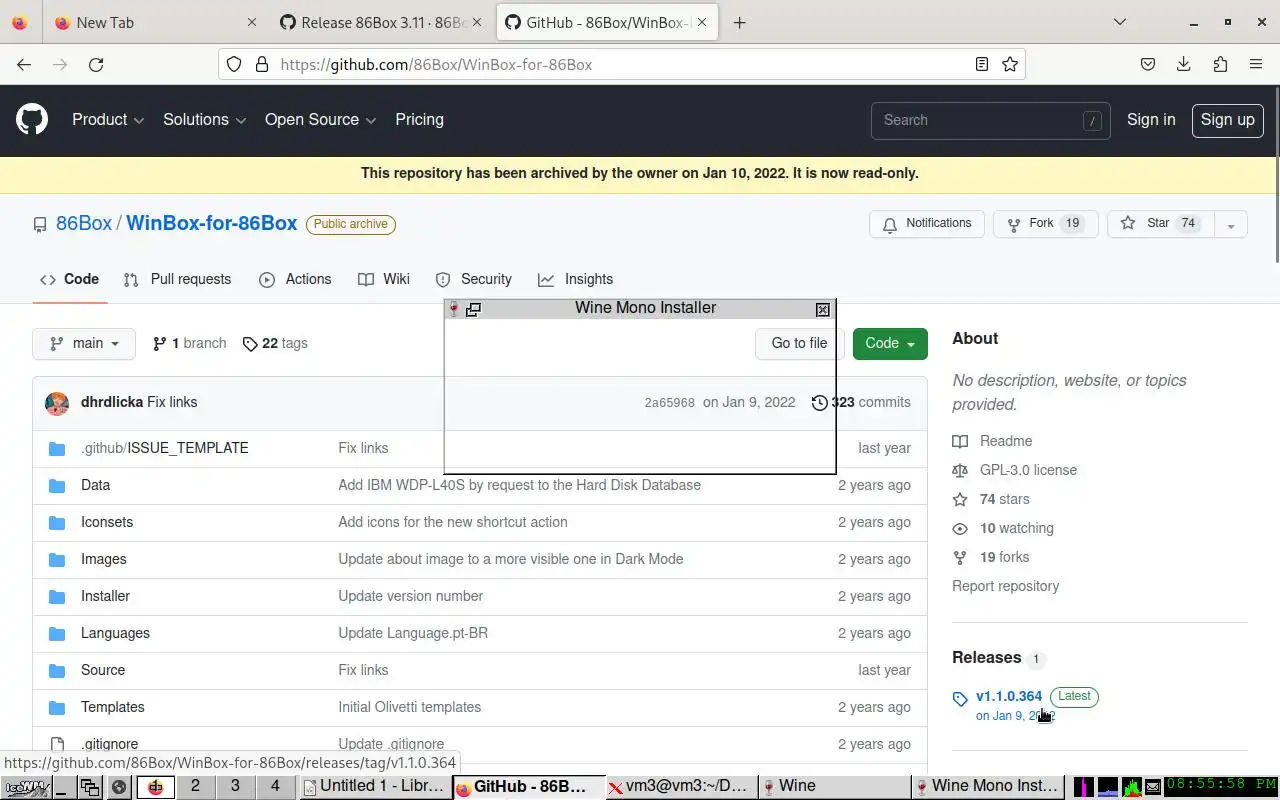Toggle reader view icon in address bar
The width and height of the screenshot is (1280, 800).
click(982, 64)
